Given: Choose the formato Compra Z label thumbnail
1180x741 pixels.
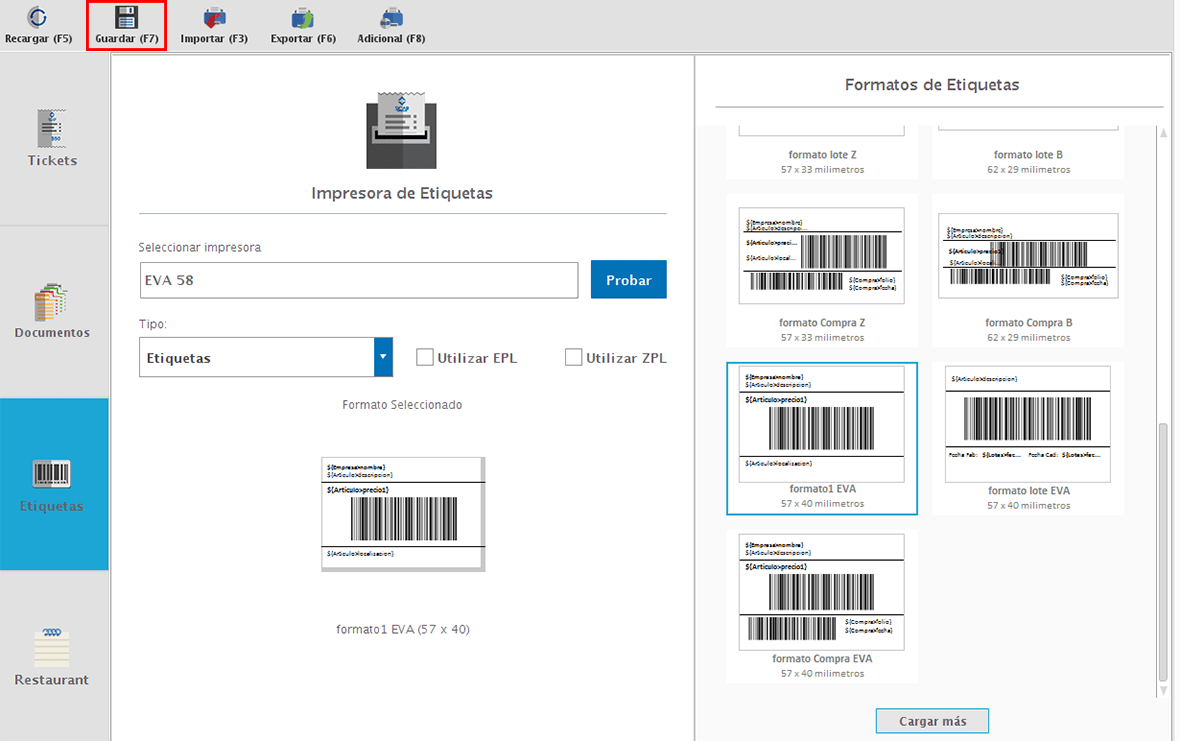Looking at the screenshot, I should [x=821, y=256].
